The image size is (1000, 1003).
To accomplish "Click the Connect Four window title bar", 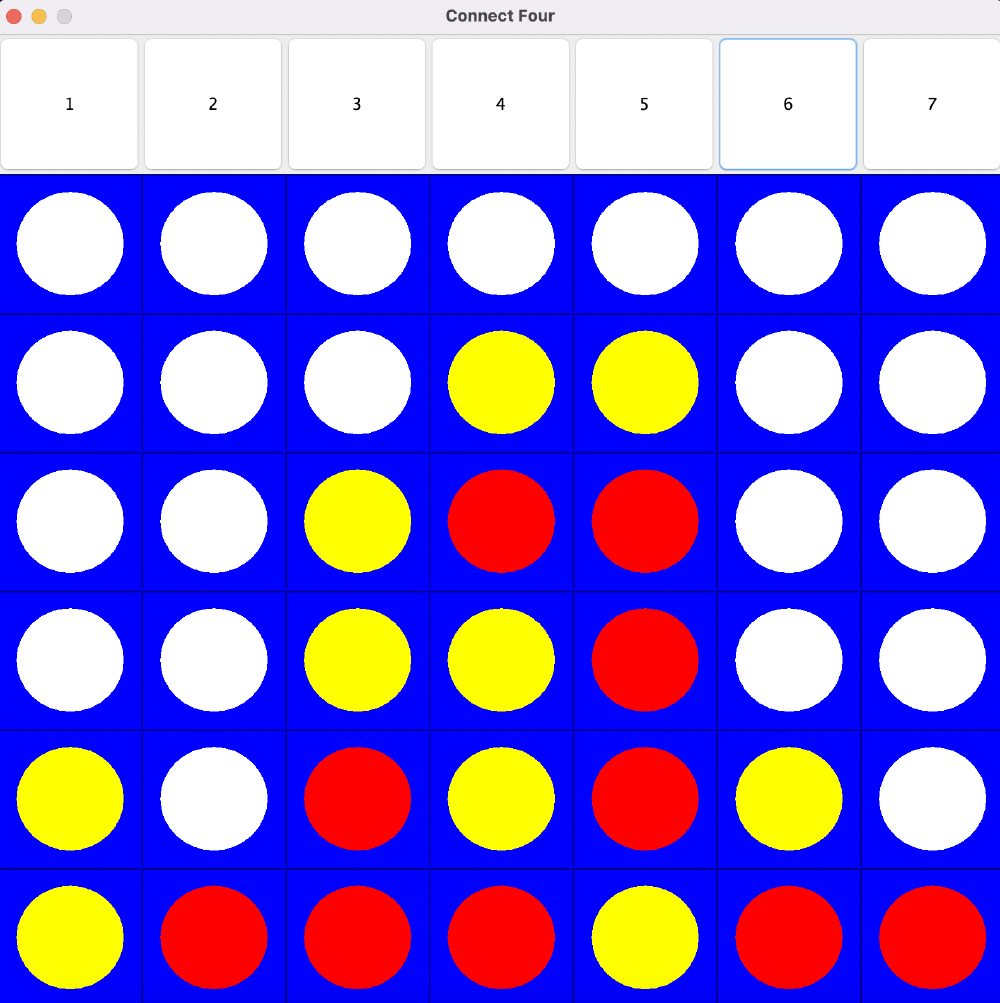I will 500,16.
